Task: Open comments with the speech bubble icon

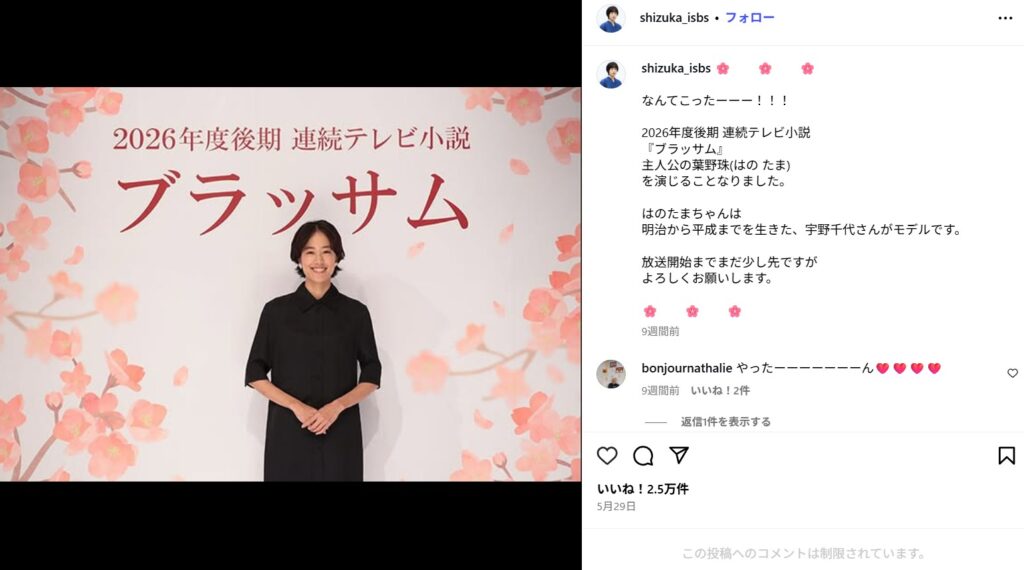Action: point(643,455)
